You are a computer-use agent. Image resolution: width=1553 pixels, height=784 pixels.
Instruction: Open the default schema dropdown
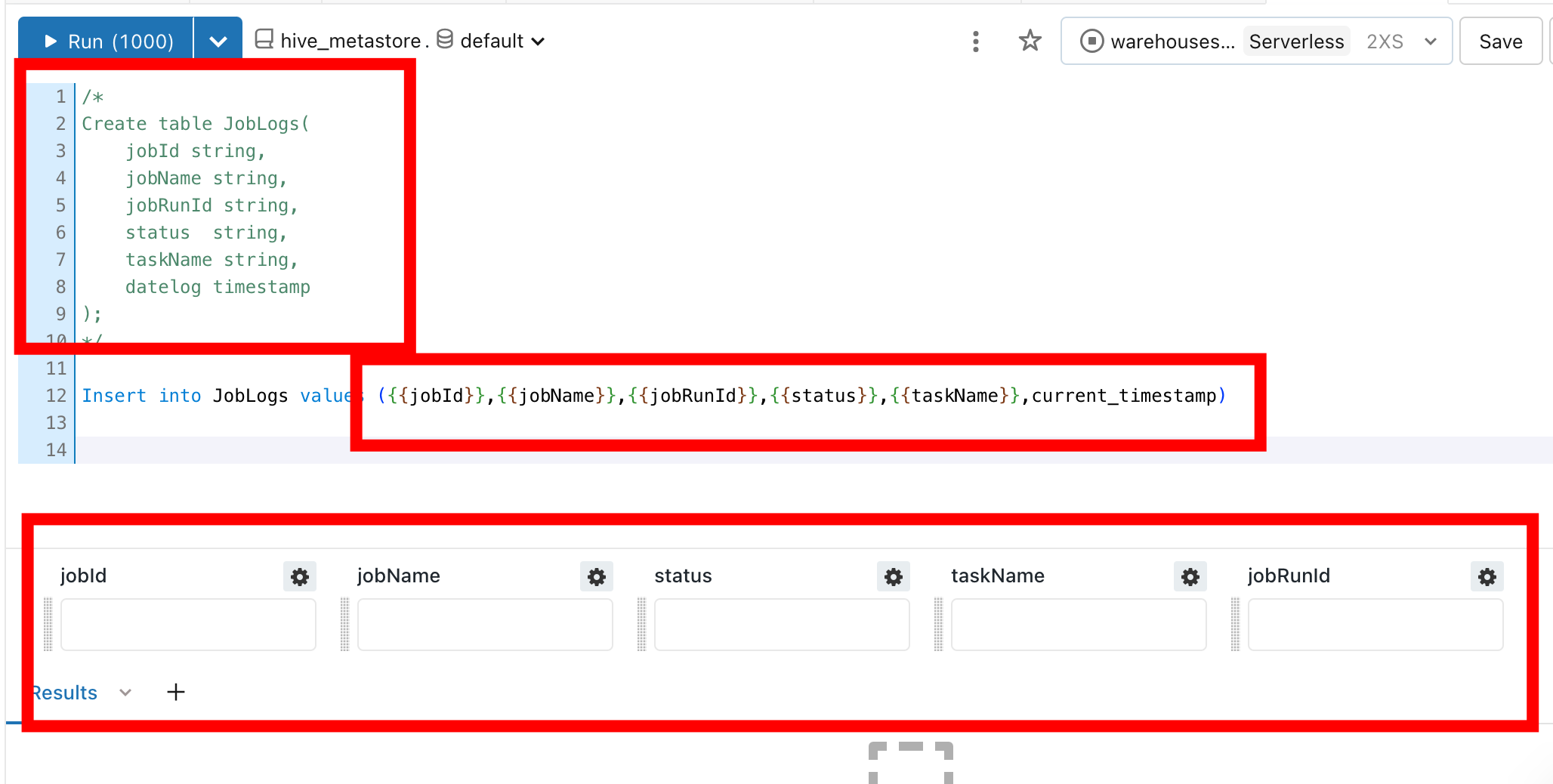[492, 41]
